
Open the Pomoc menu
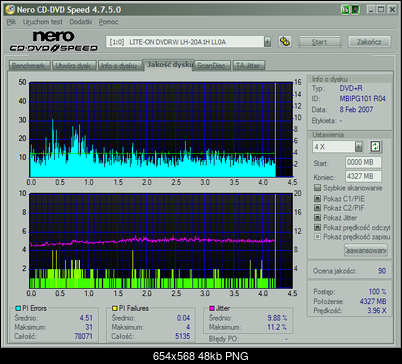[108, 22]
